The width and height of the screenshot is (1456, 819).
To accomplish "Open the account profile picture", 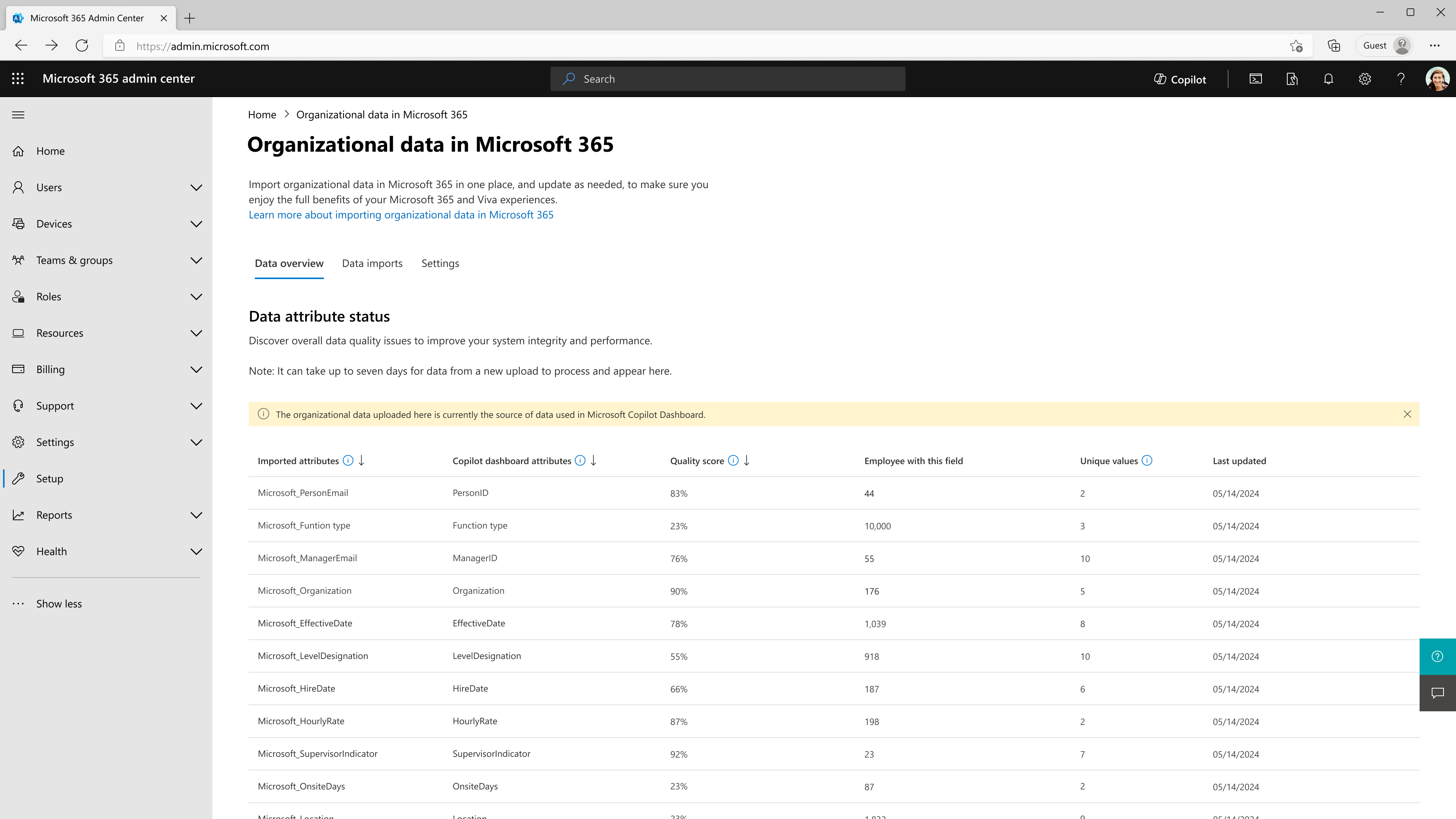I will coord(1437,78).
